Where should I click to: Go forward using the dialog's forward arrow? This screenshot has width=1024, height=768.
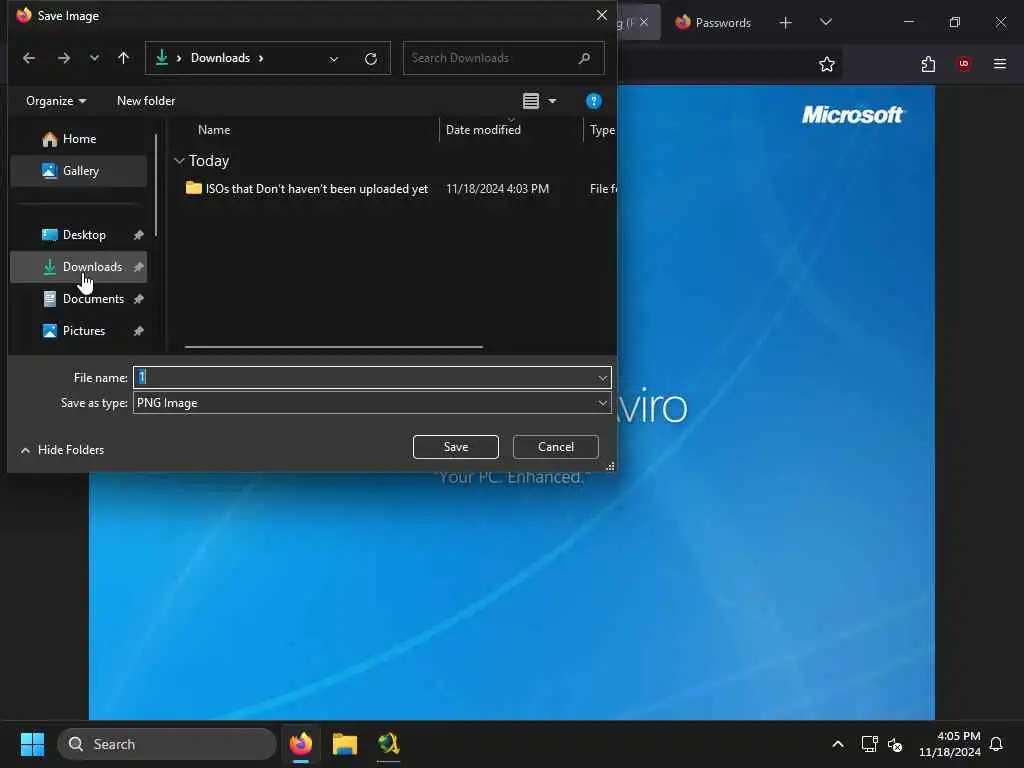click(x=63, y=58)
